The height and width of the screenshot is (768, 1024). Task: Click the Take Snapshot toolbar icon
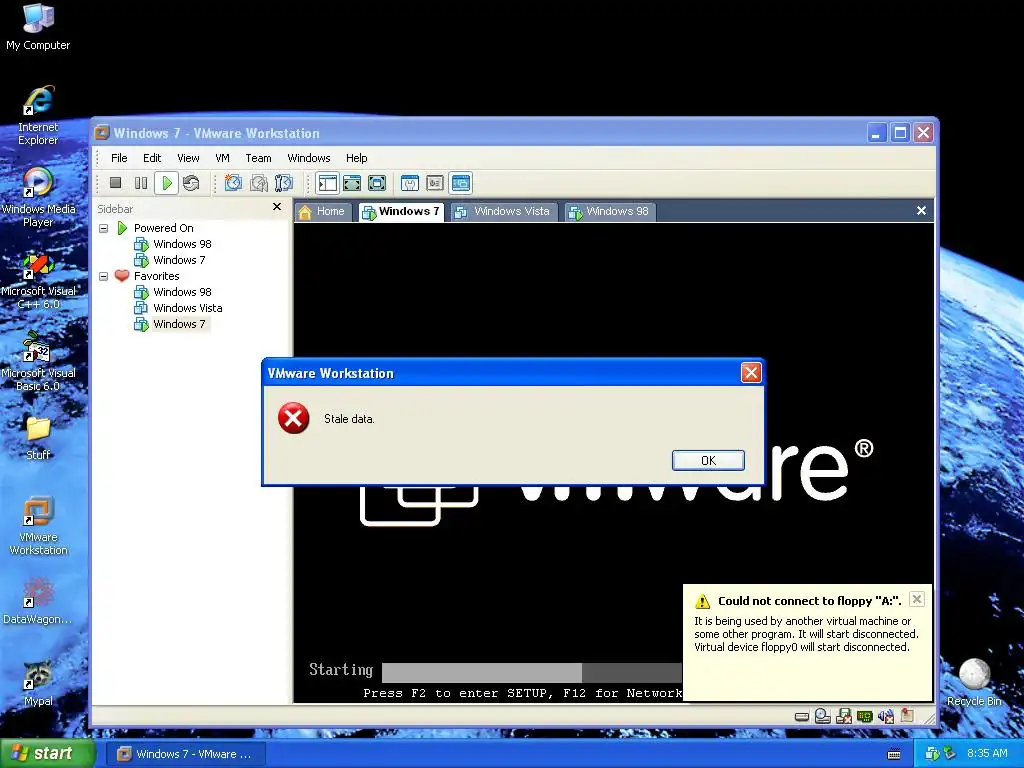point(233,184)
